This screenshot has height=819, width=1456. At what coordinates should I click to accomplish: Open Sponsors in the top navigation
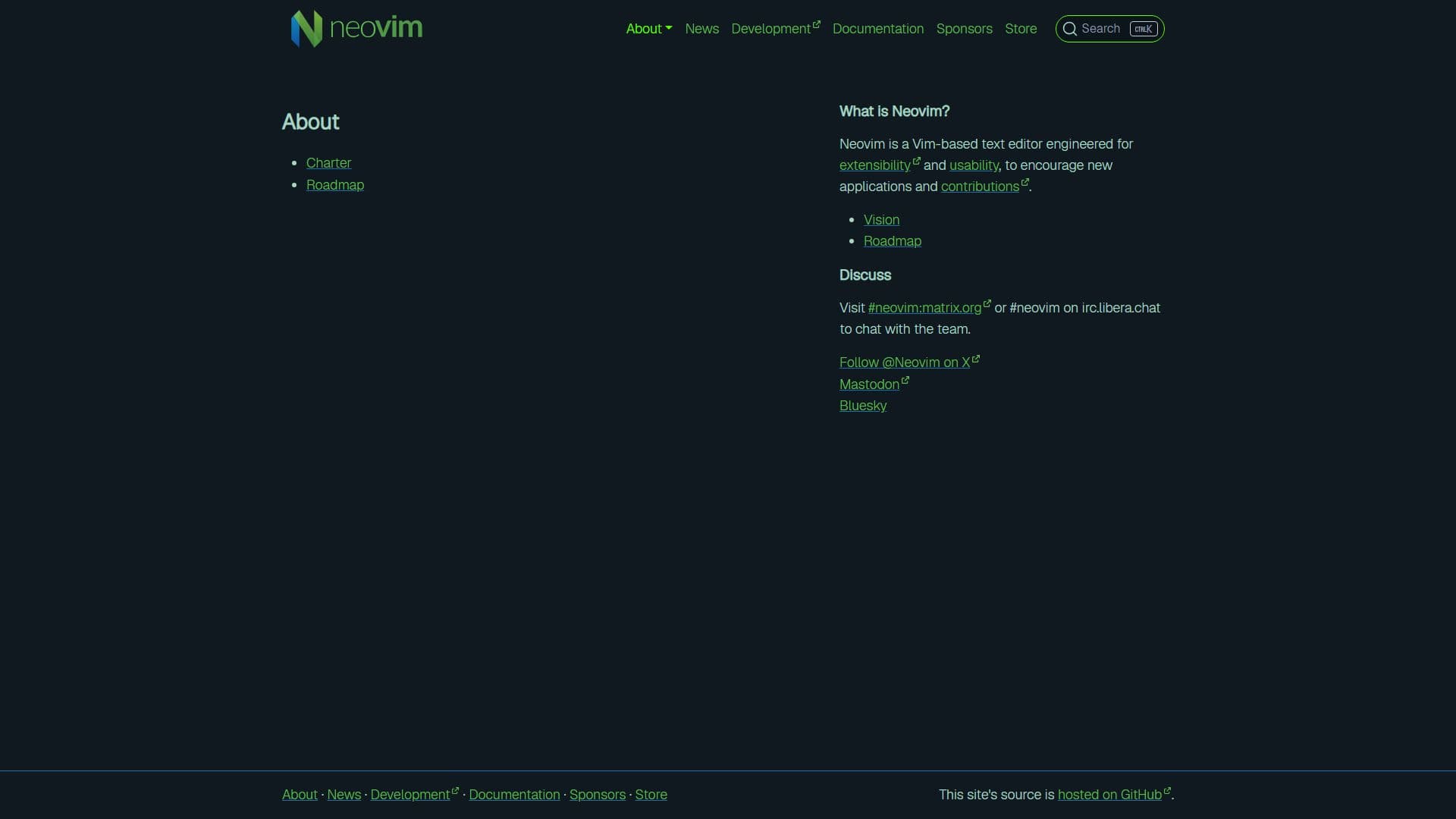[964, 29]
